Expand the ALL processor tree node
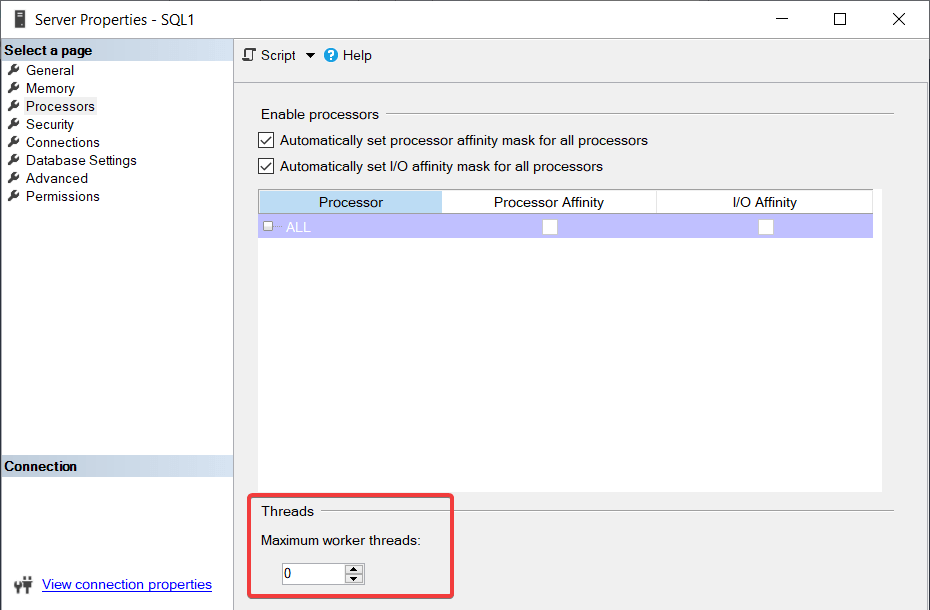The height and width of the screenshot is (610, 930). point(268,227)
